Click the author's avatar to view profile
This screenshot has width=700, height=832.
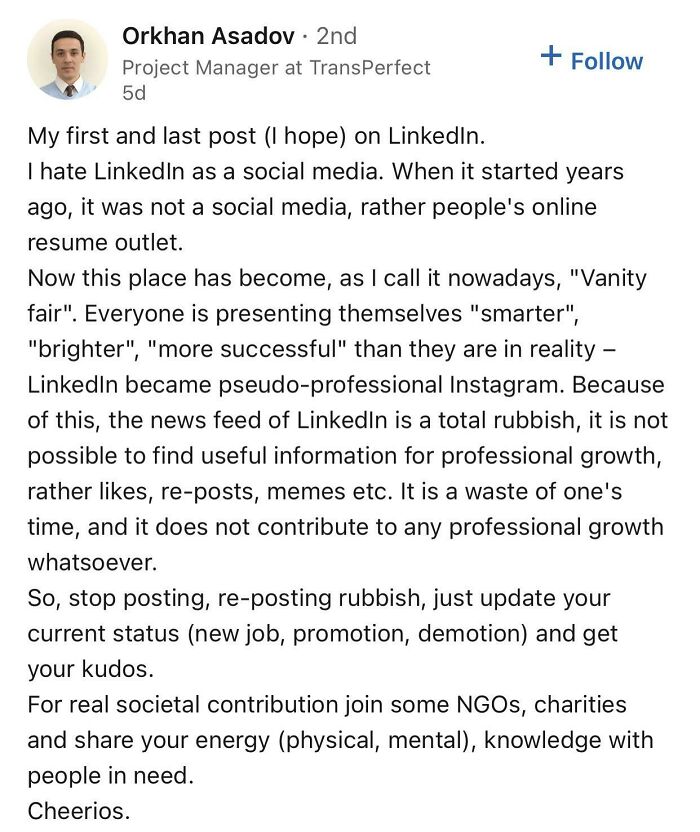(67, 58)
